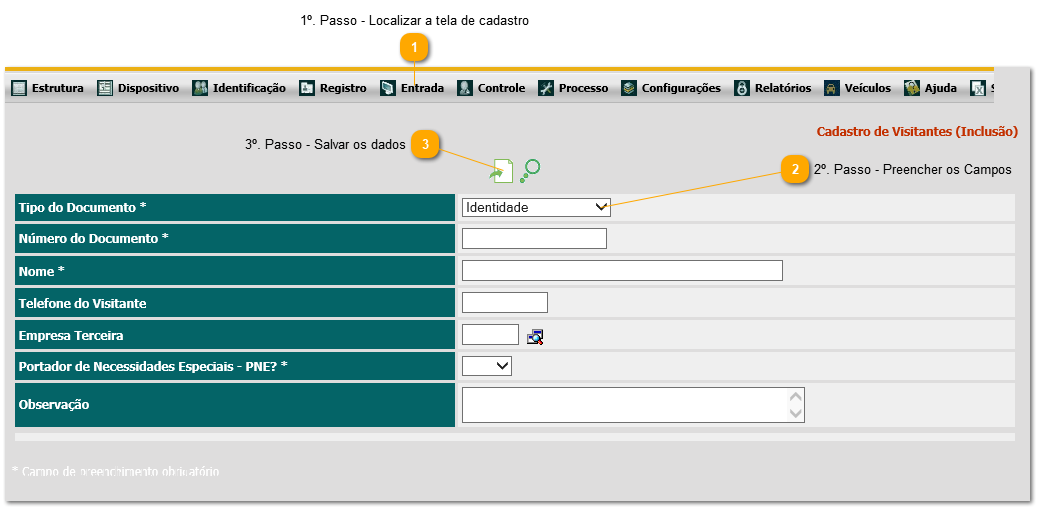Open the Ajuda menu
1039x510 pixels.
(x=940, y=88)
